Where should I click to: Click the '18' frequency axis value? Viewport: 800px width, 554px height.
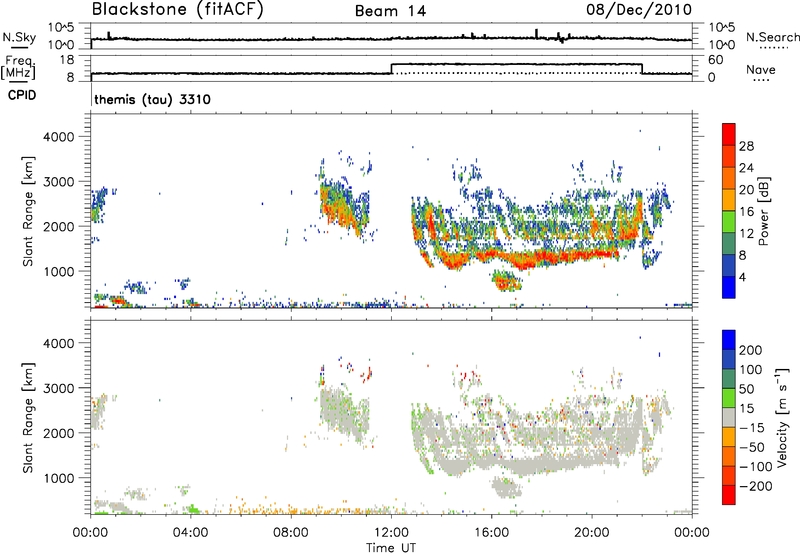pos(66,60)
